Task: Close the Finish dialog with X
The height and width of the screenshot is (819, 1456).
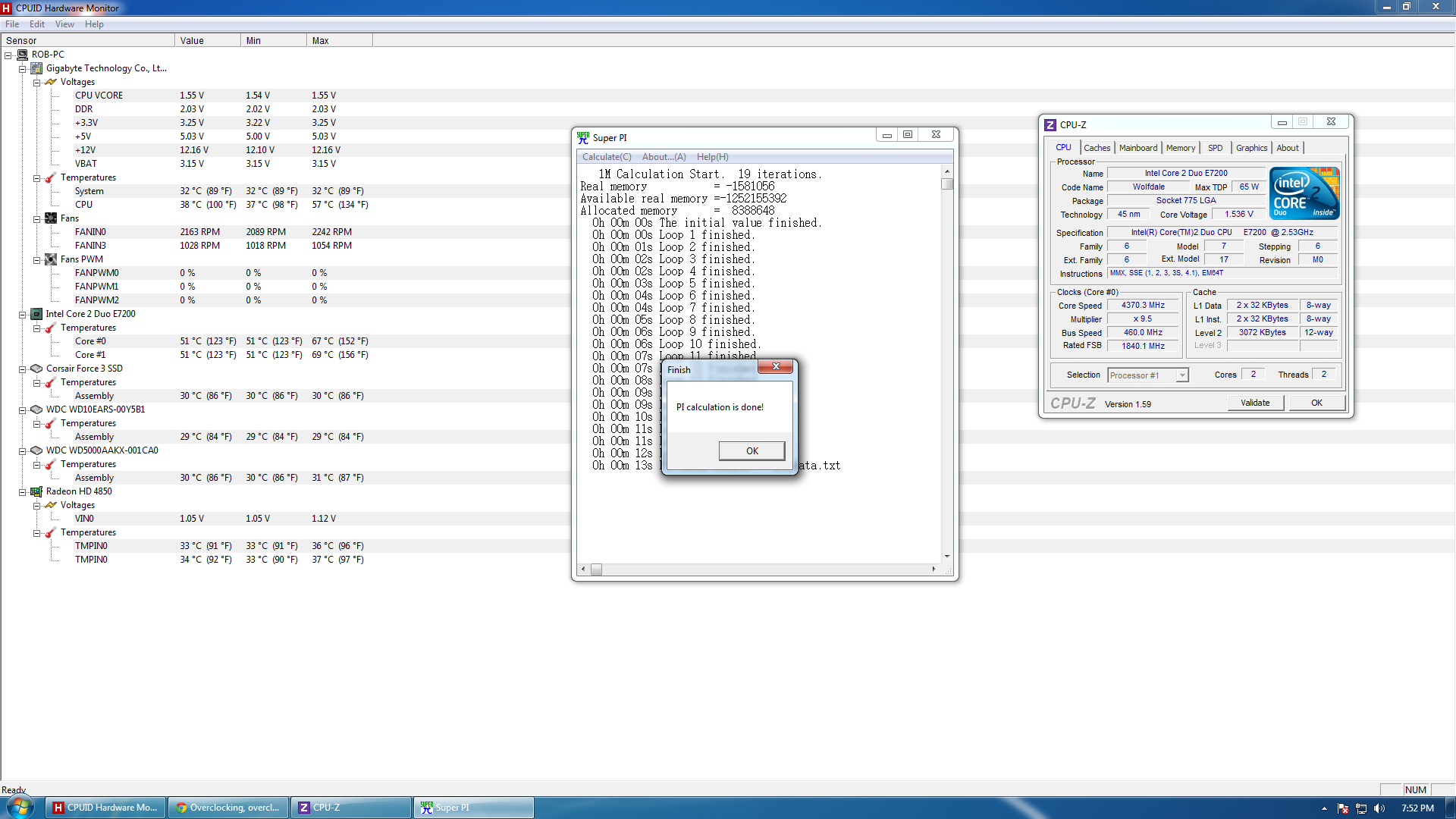Action: (x=775, y=367)
